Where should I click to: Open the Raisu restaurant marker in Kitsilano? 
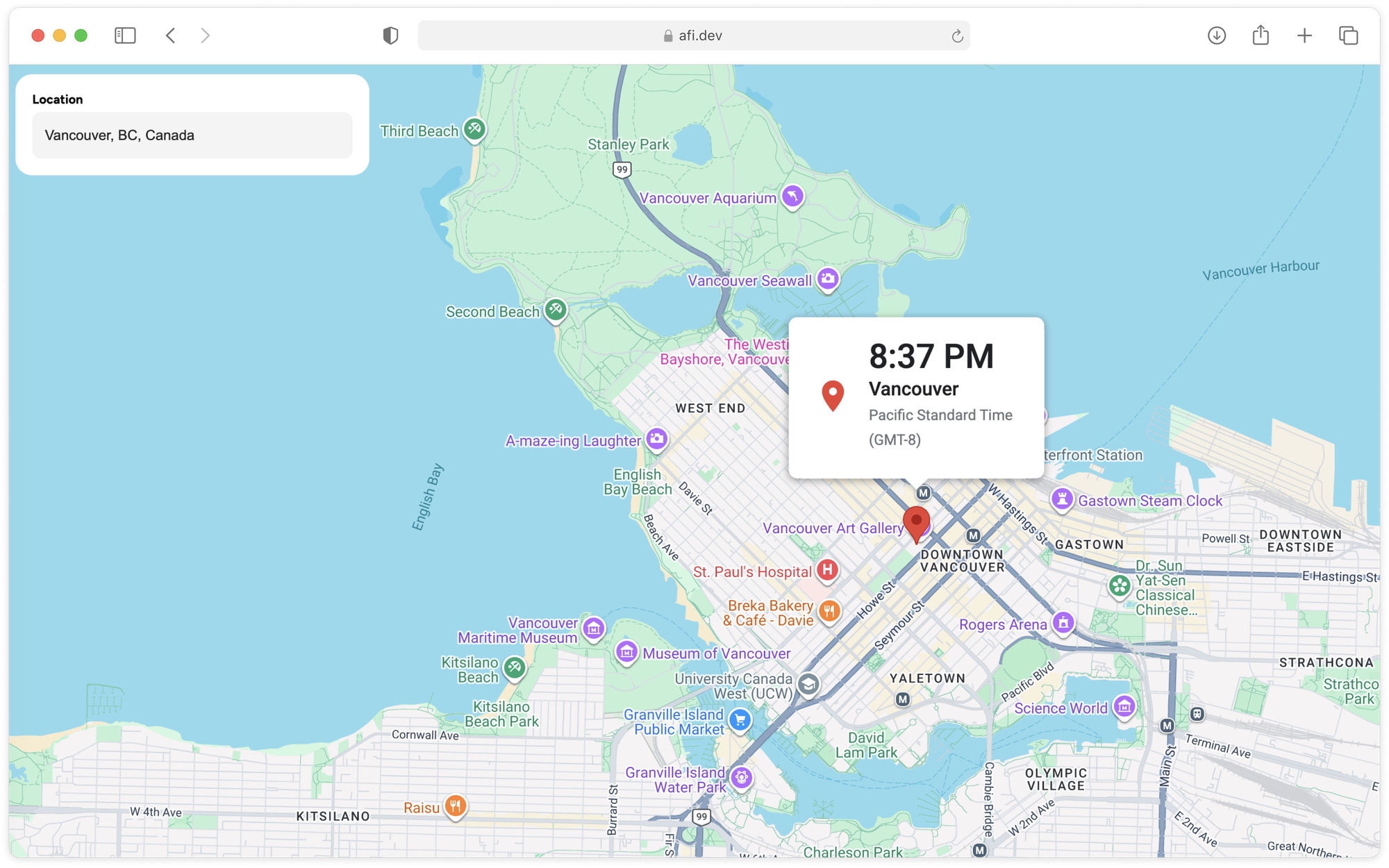click(x=456, y=807)
